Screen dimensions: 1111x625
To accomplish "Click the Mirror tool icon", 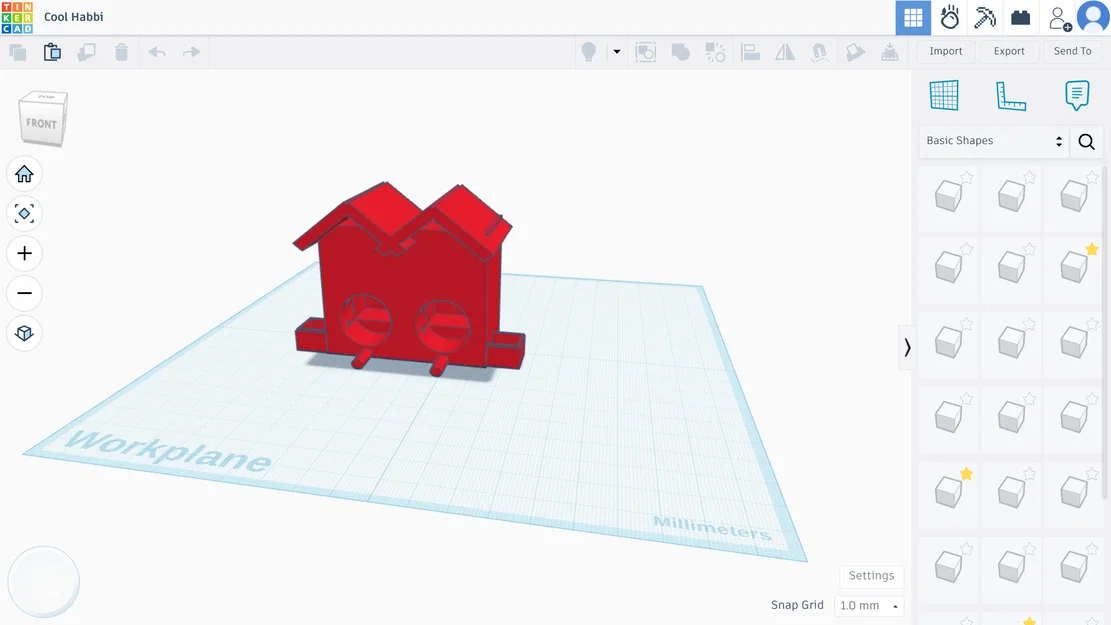I will [x=785, y=52].
